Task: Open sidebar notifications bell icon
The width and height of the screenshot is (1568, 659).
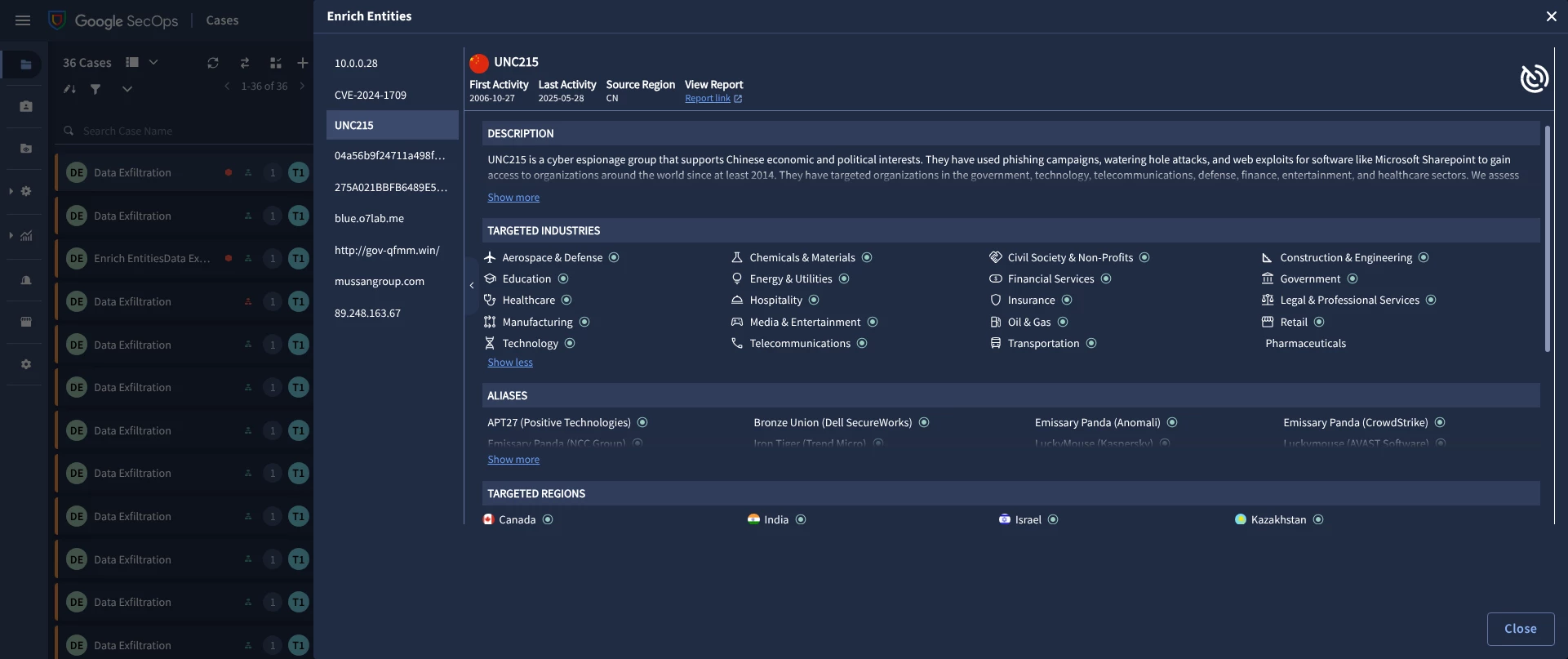Action: click(26, 280)
